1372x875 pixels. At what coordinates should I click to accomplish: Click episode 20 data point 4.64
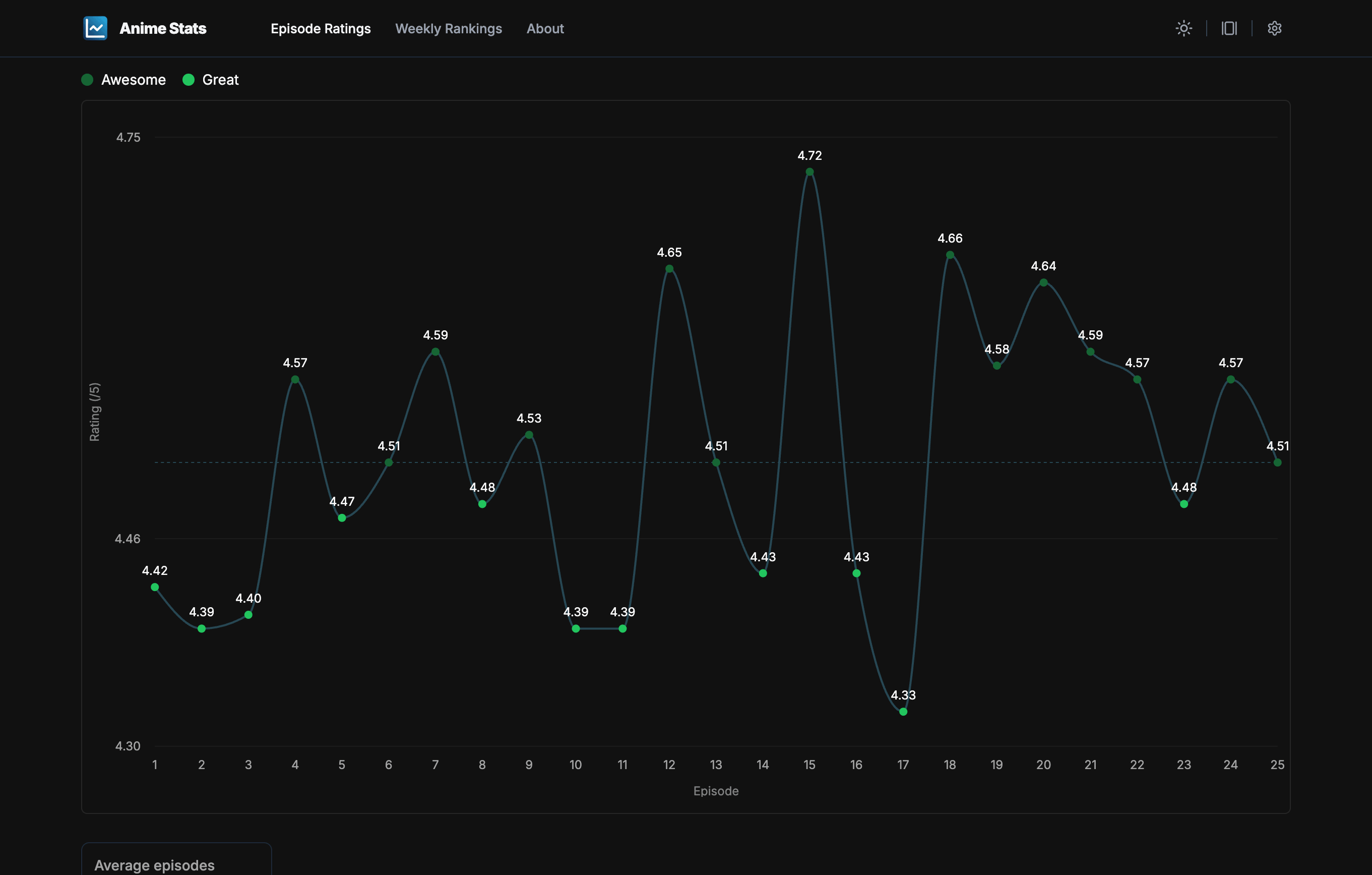(x=1043, y=282)
